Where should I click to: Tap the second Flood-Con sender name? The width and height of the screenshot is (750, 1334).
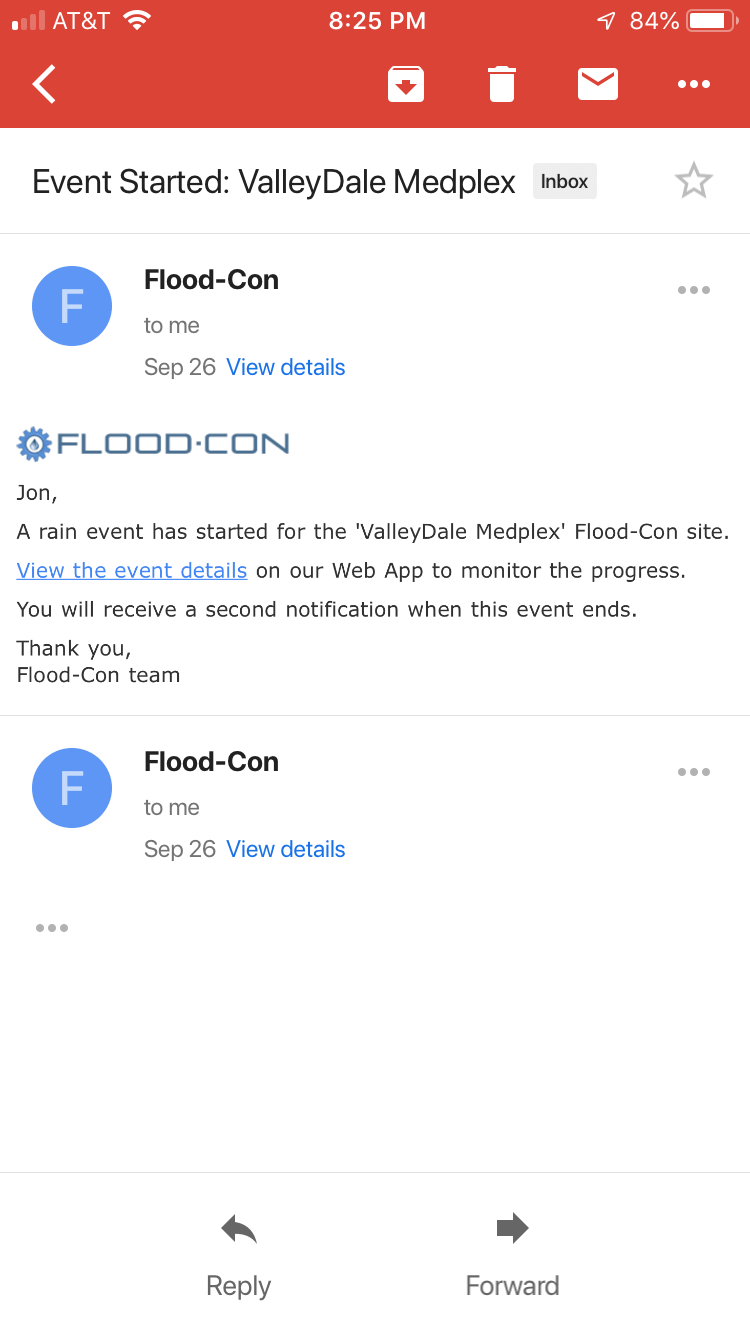(211, 762)
